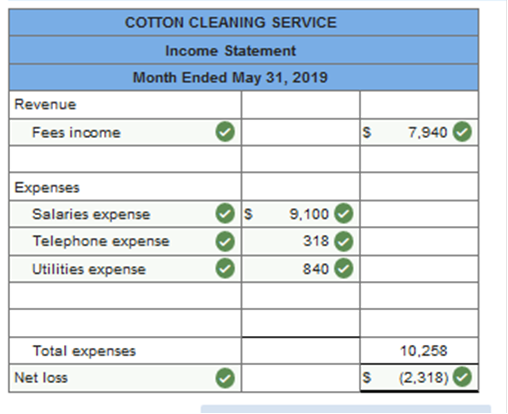Screen dimensions: 508x414
Task: Click the green checkmark next to 7,940 amount
Action: point(462,132)
